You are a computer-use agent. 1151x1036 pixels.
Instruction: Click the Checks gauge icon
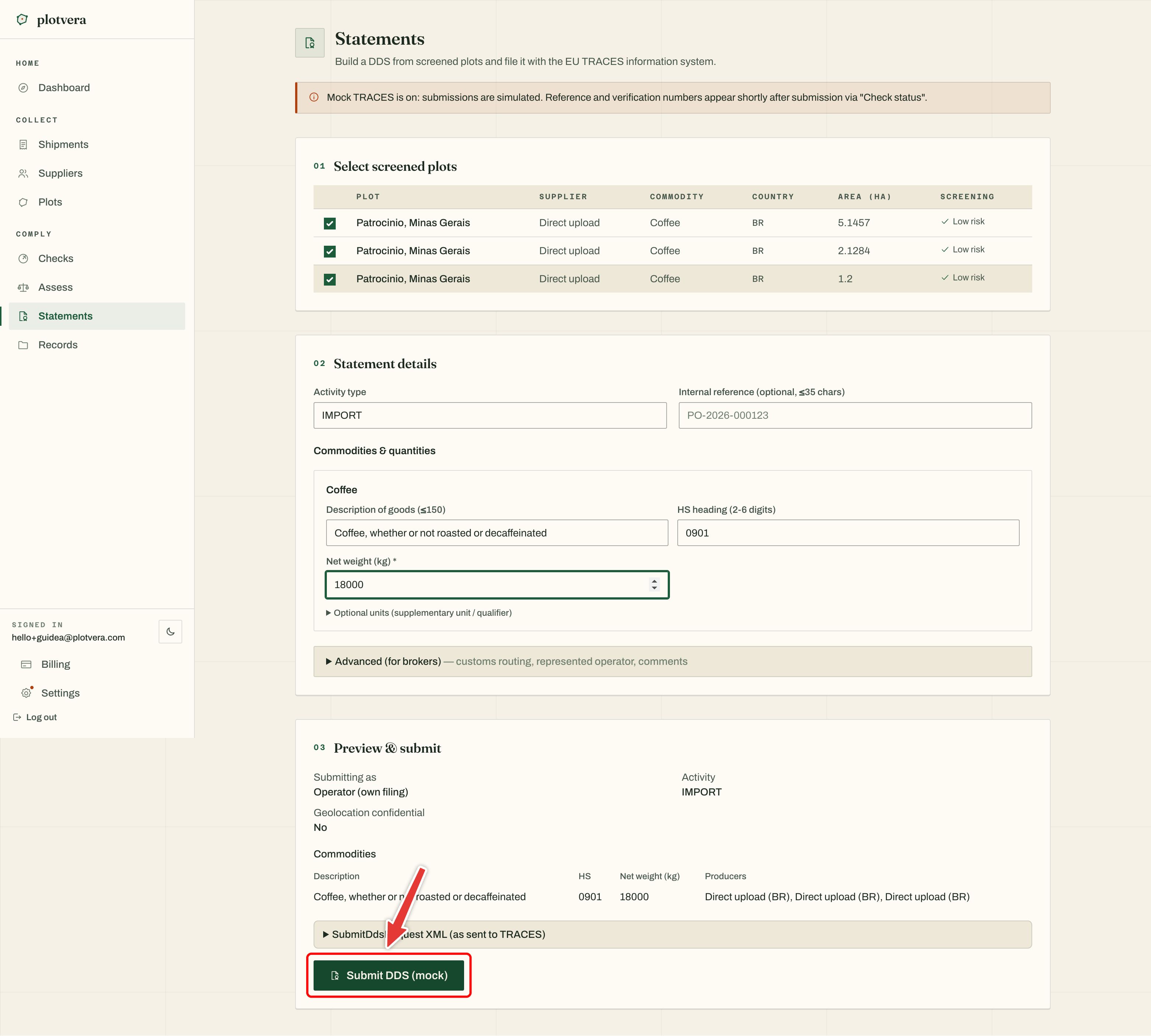[x=23, y=258]
